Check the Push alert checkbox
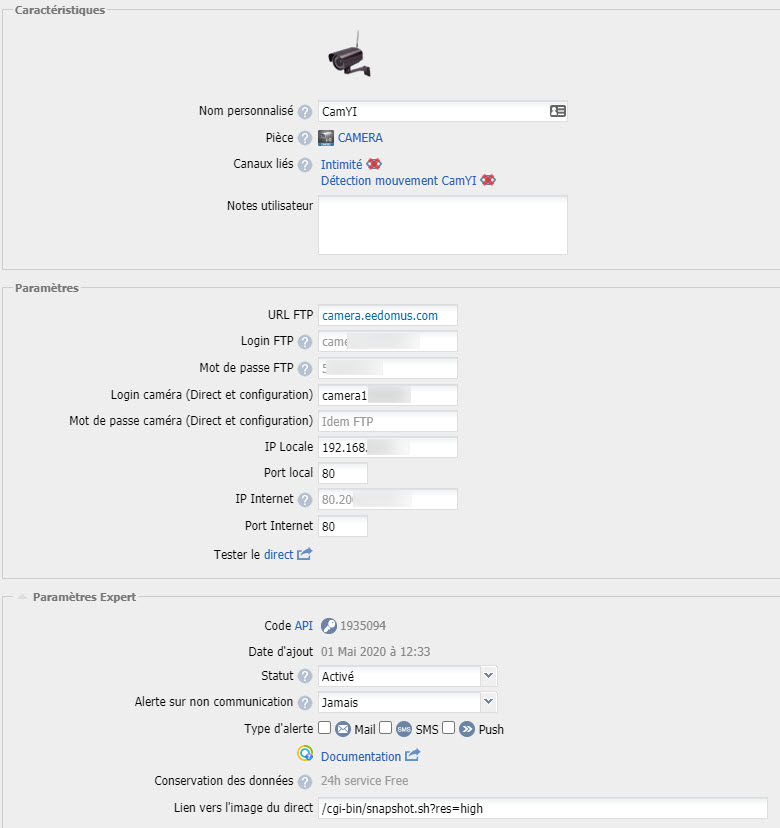The height and width of the screenshot is (828, 780). [x=449, y=728]
